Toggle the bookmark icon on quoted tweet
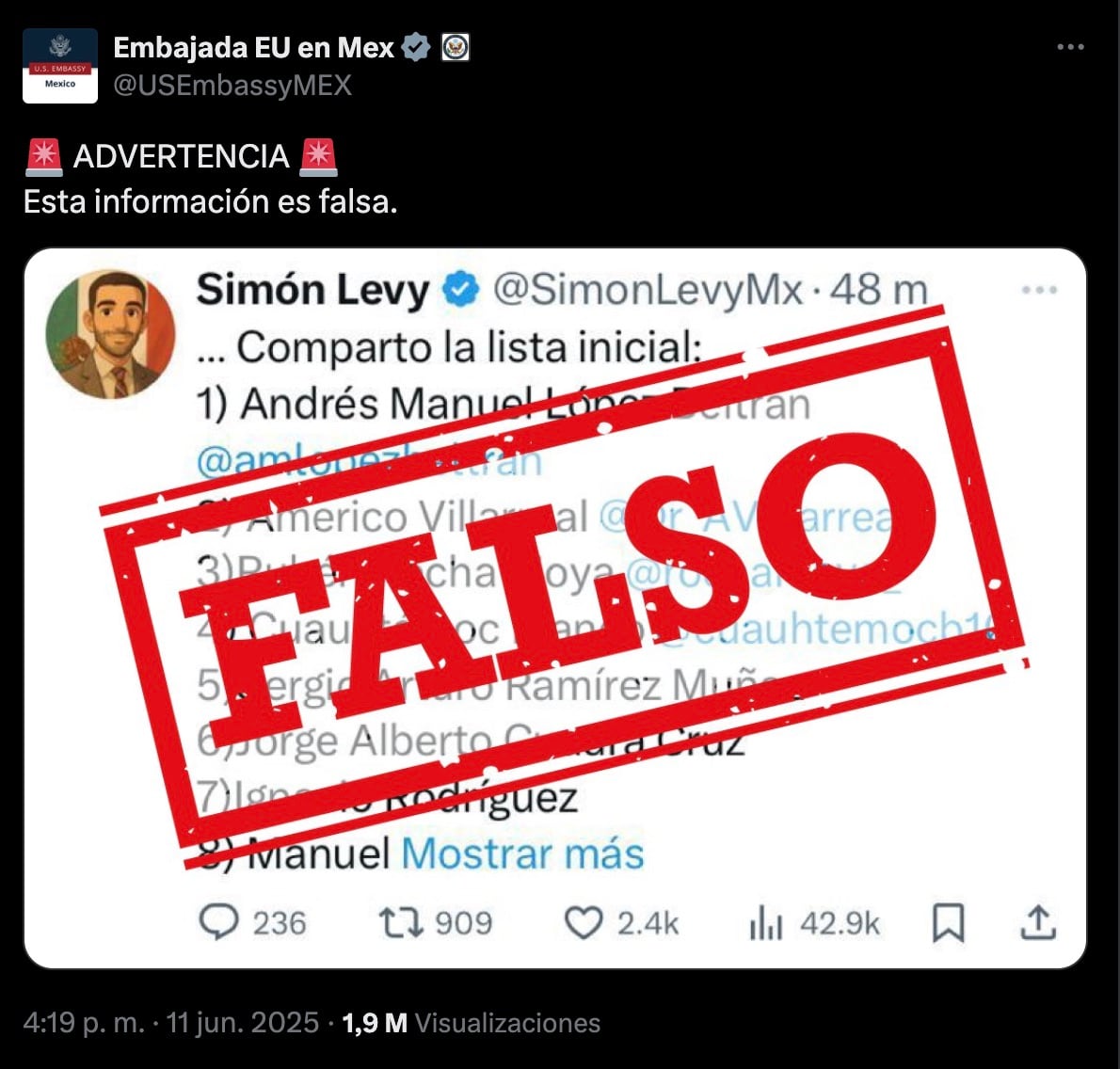 coord(949,922)
